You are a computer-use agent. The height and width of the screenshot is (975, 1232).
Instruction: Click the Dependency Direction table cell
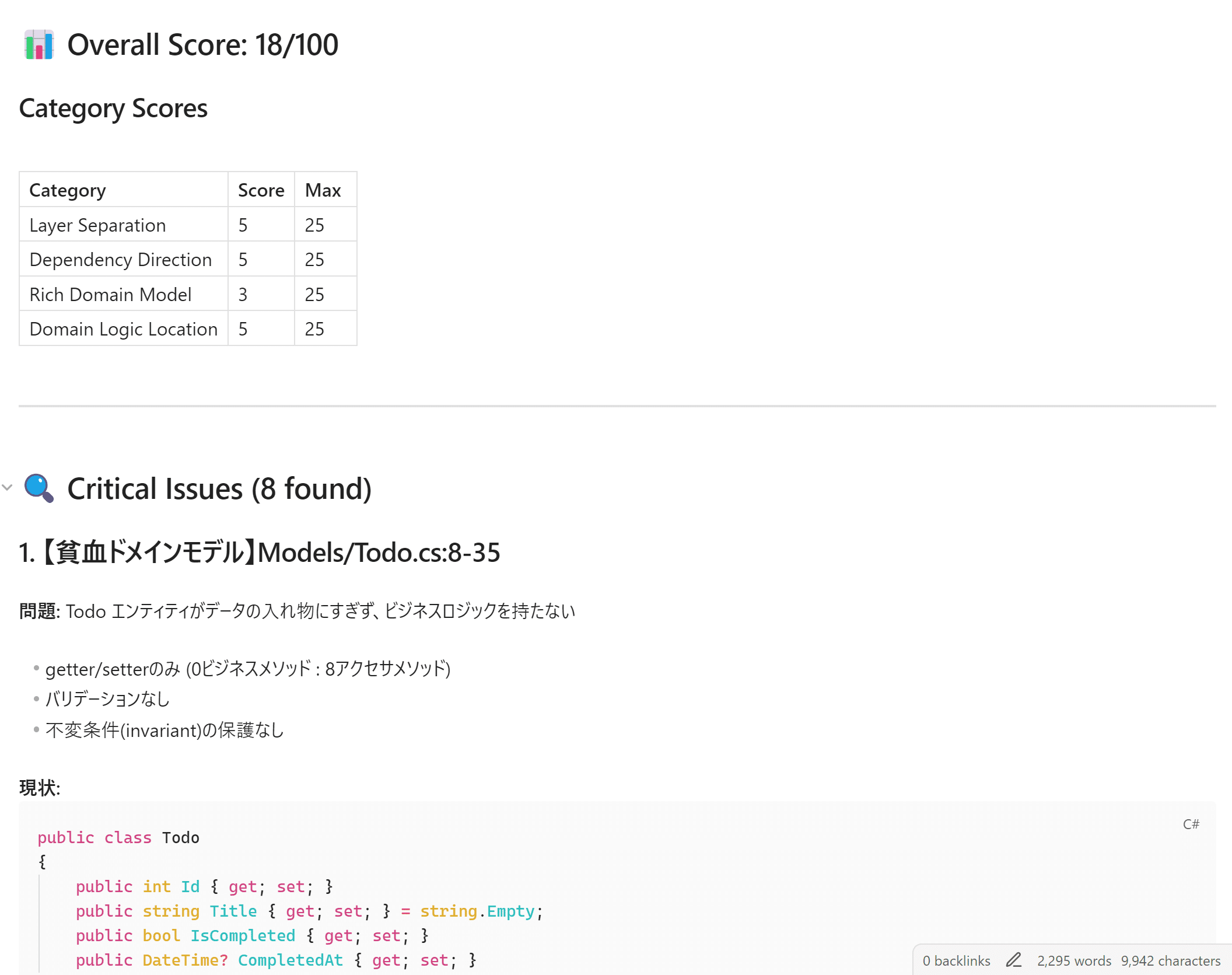click(x=120, y=260)
